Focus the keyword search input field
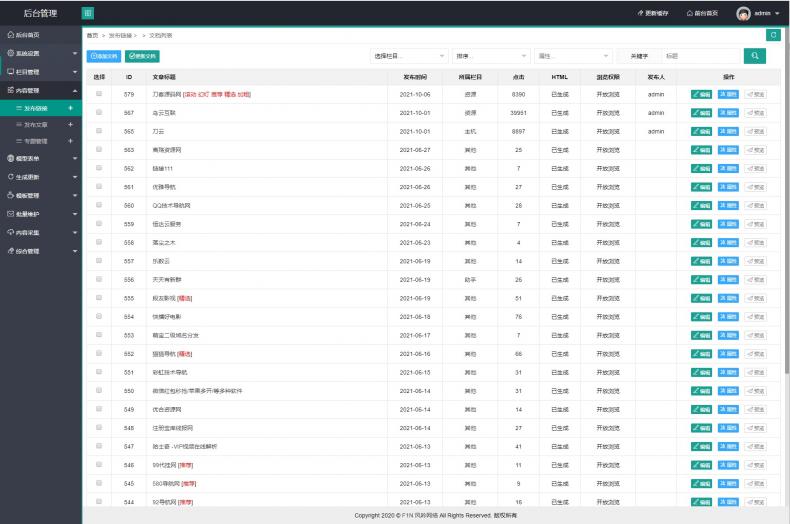This screenshot has height=524, width=790. click(x=702, y=56)
